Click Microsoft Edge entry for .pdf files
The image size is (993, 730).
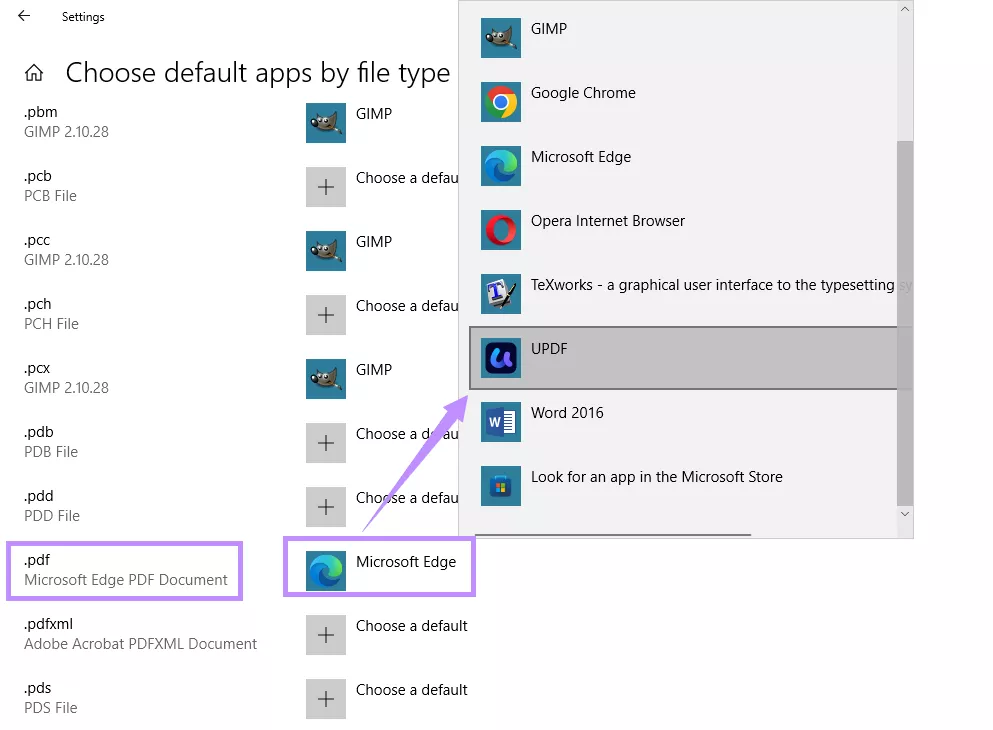(380, 567)
